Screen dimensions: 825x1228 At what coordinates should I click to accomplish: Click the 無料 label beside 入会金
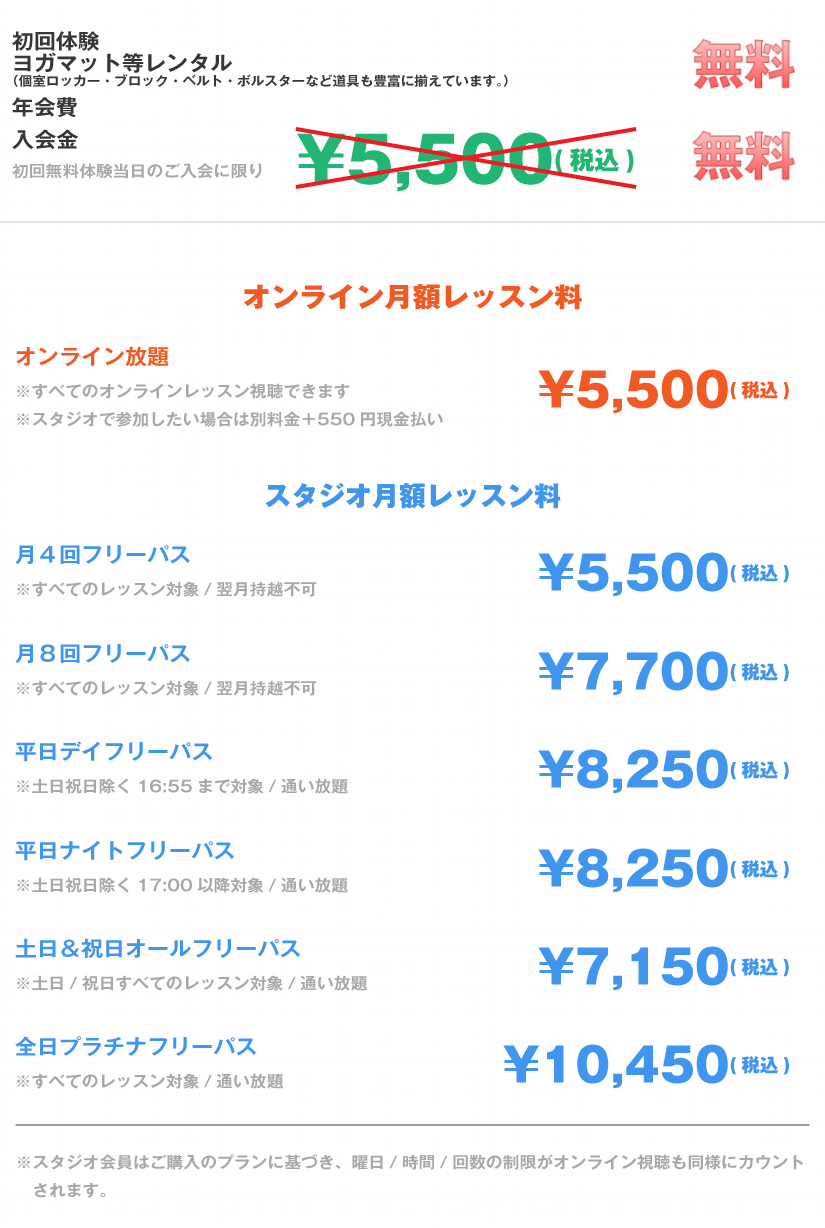[744, 156]
